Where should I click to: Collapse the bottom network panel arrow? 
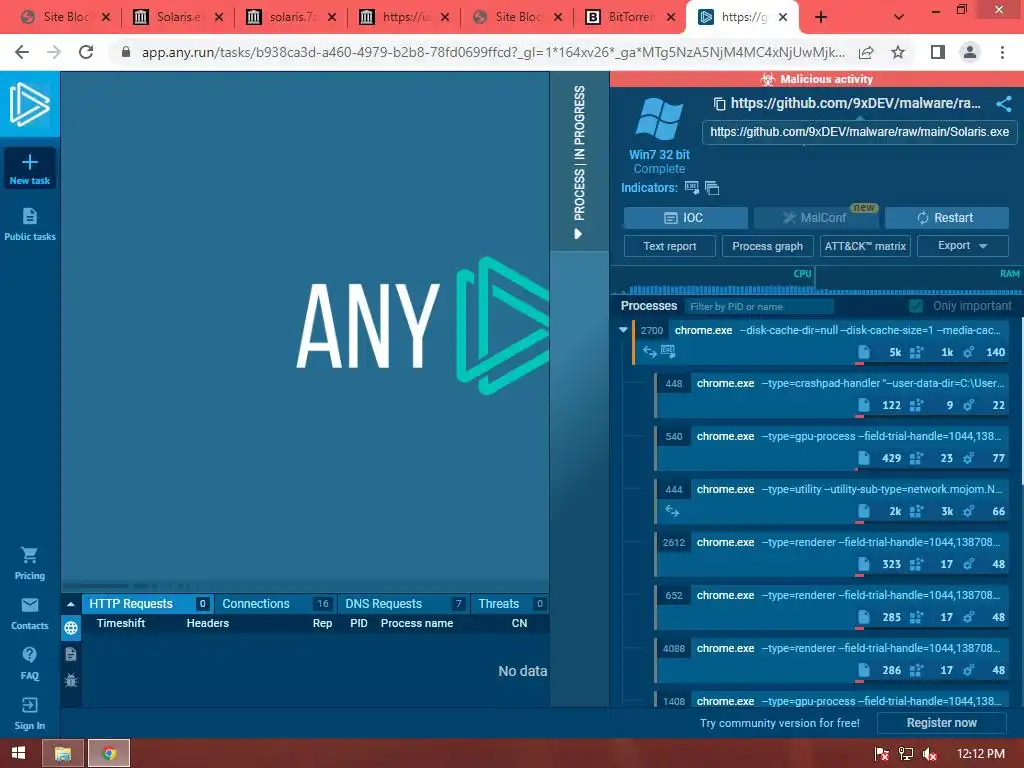pos(71,604)
